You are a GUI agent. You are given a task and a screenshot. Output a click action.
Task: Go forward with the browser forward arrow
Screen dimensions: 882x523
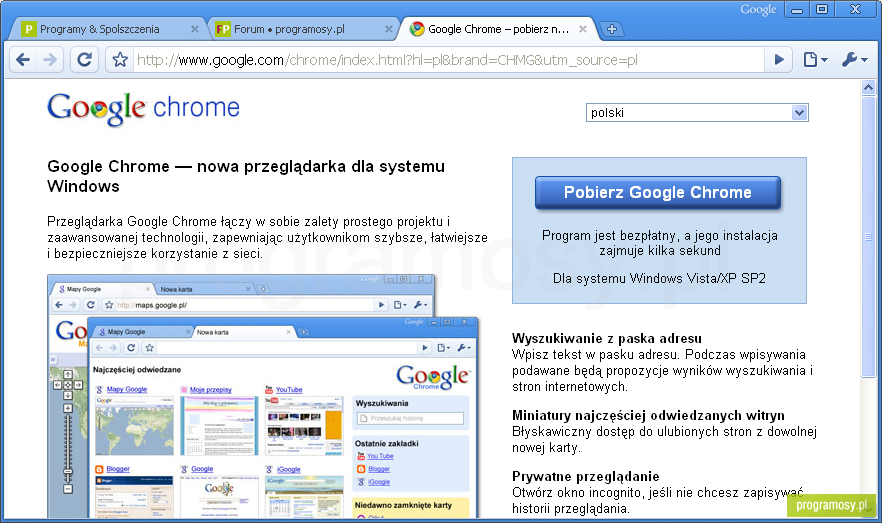pos(51,60)
